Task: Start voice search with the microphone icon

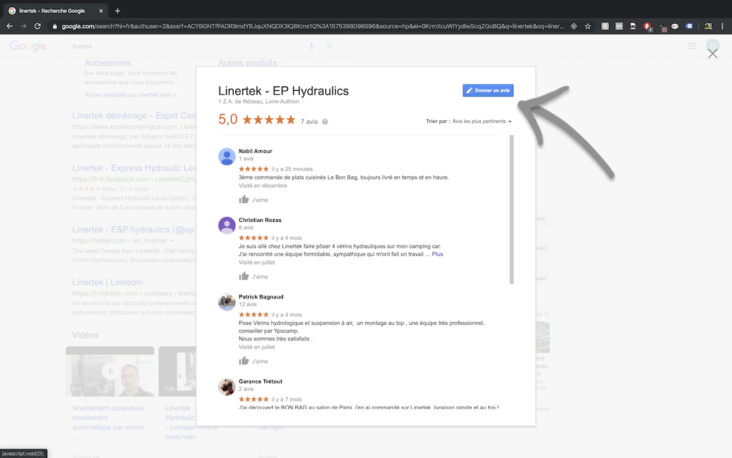Action: click(311, 46)
